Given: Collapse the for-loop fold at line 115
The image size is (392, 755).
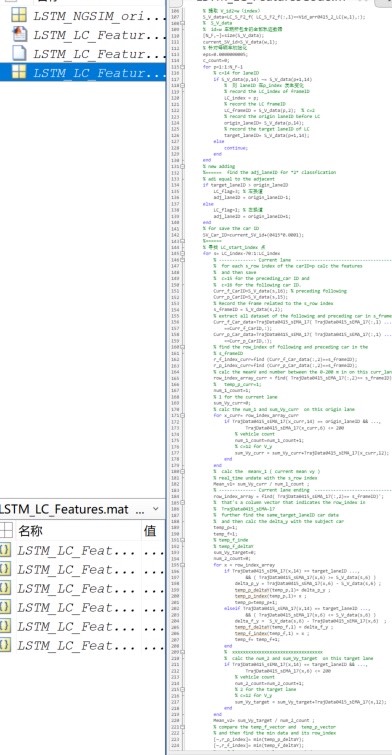Looking at the screenshot, I should tap(182, 67).
